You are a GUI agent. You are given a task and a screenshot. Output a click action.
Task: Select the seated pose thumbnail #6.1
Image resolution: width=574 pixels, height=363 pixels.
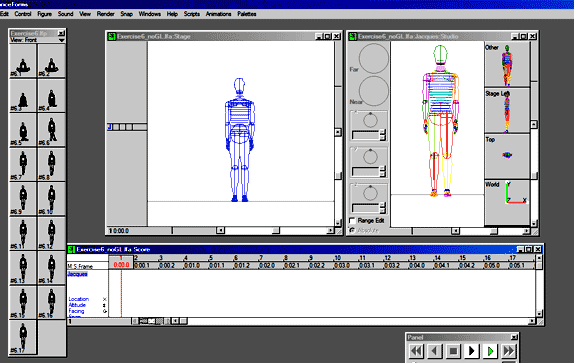pyautogui.click(x=23, y=61)
